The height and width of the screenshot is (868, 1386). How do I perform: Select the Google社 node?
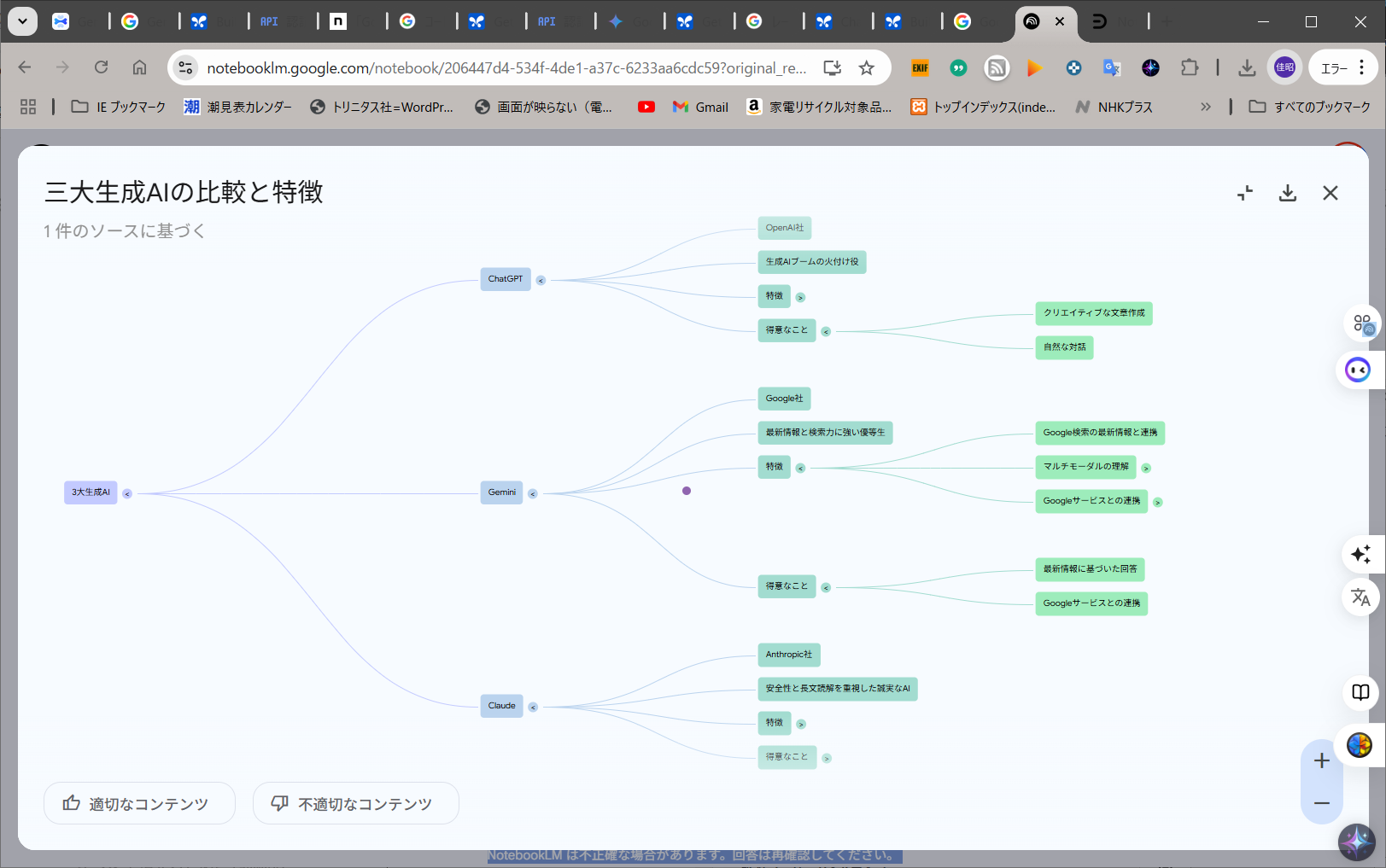pyautogui.click(x=784, y=399)
